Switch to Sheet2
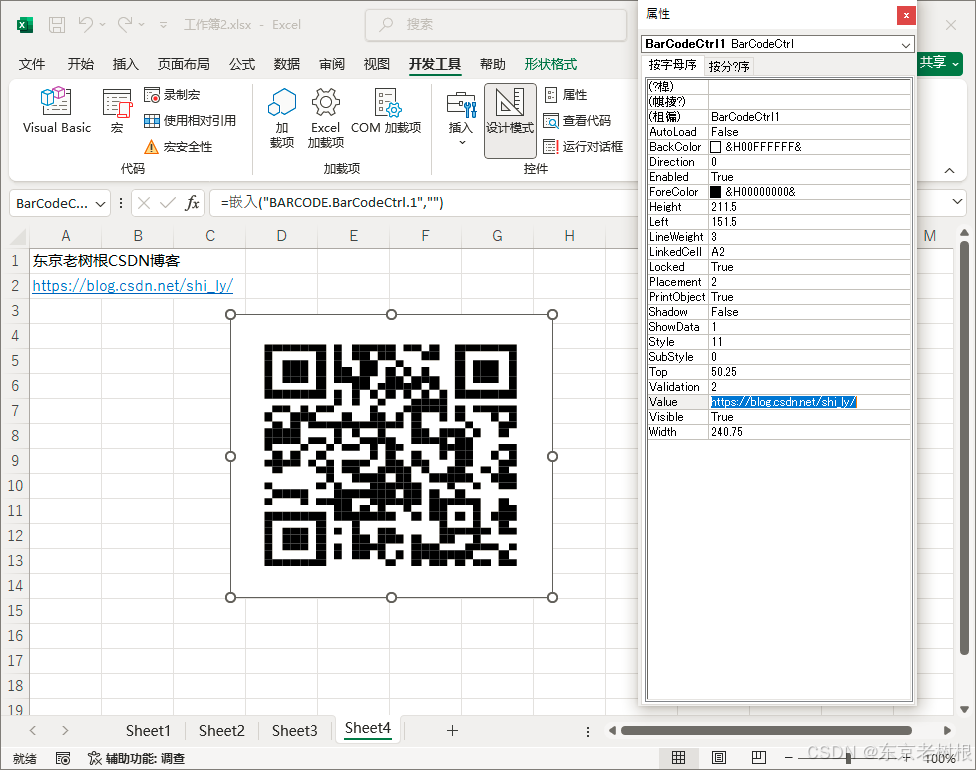The image size is (976, 770). [x=222, y=731]
